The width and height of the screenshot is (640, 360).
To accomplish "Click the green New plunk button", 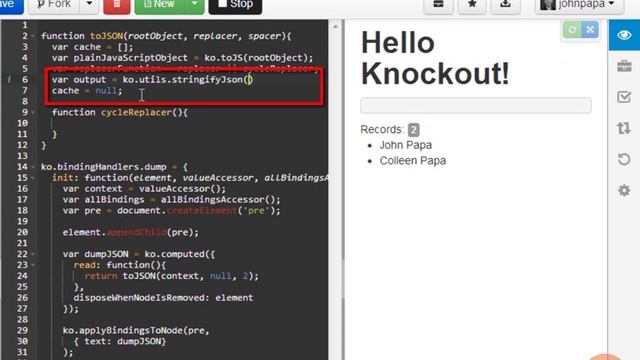I will click(160, 5).
